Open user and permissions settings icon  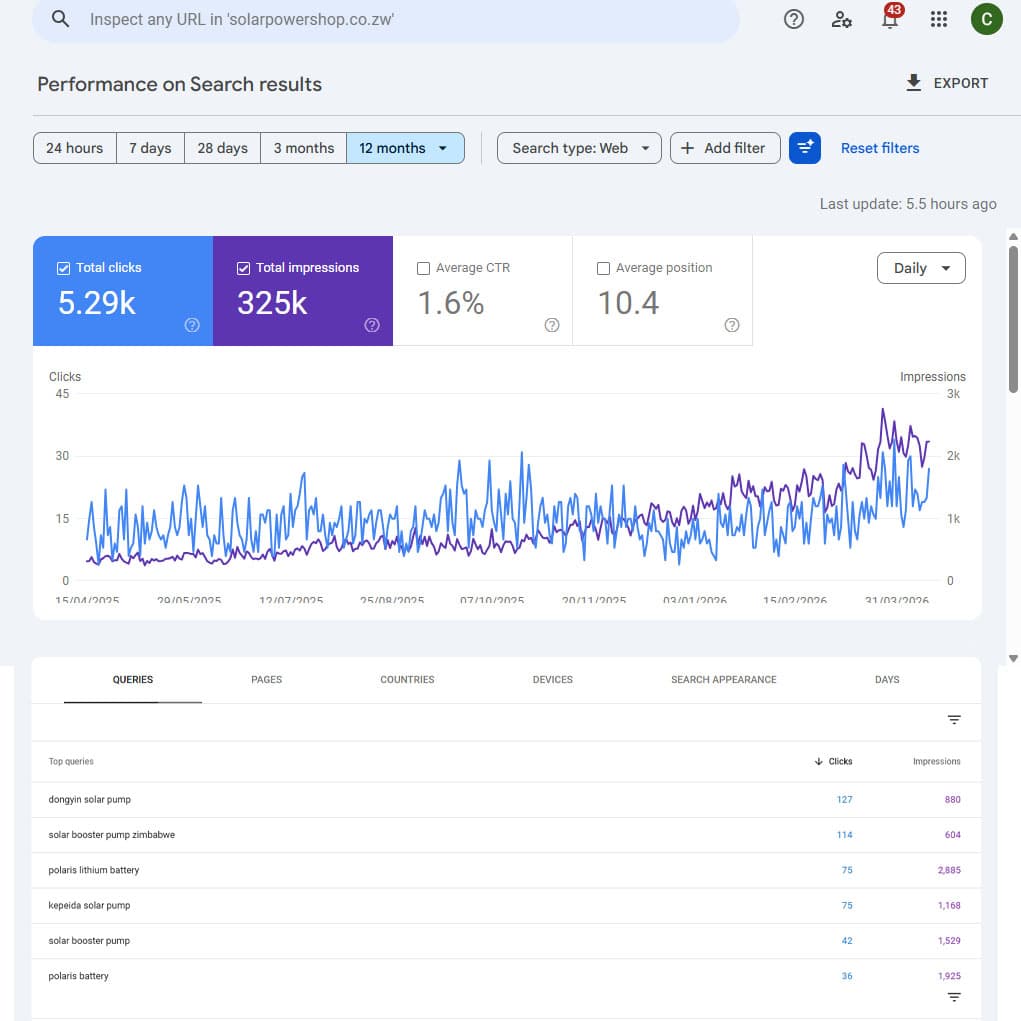[842, 19]
